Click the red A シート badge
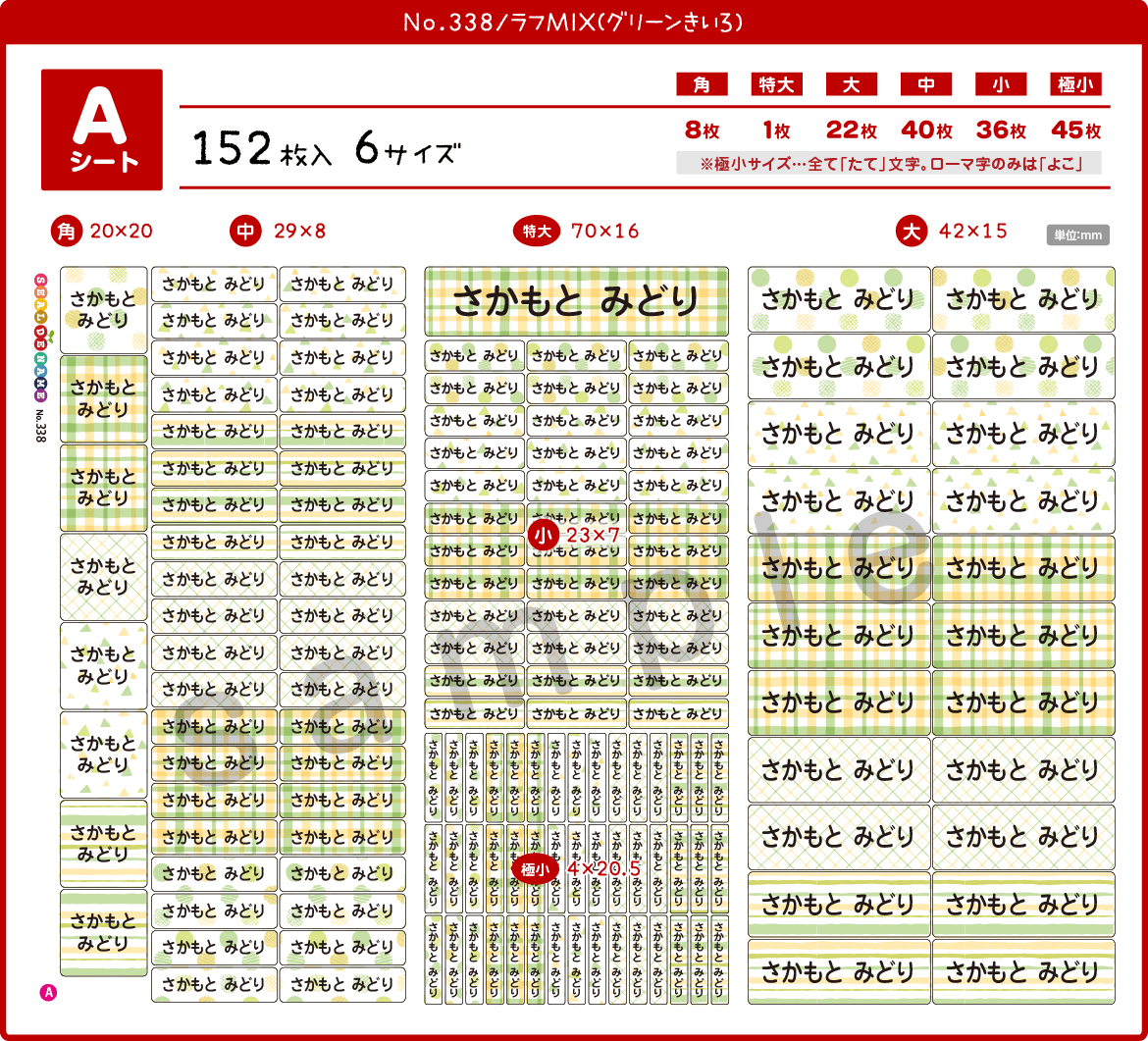The height and width of the screenshot is (1041, 1148). (x=102, y=130)
